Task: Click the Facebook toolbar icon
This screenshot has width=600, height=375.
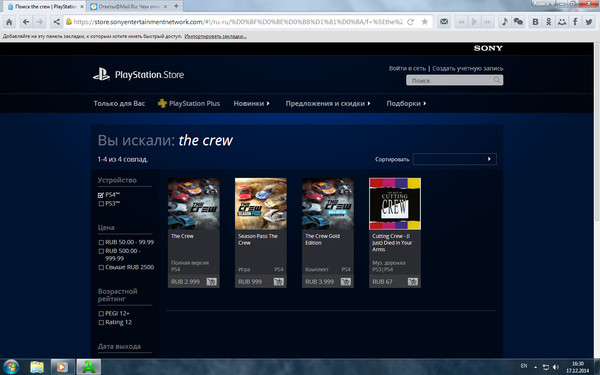Action: click(575, 22)
